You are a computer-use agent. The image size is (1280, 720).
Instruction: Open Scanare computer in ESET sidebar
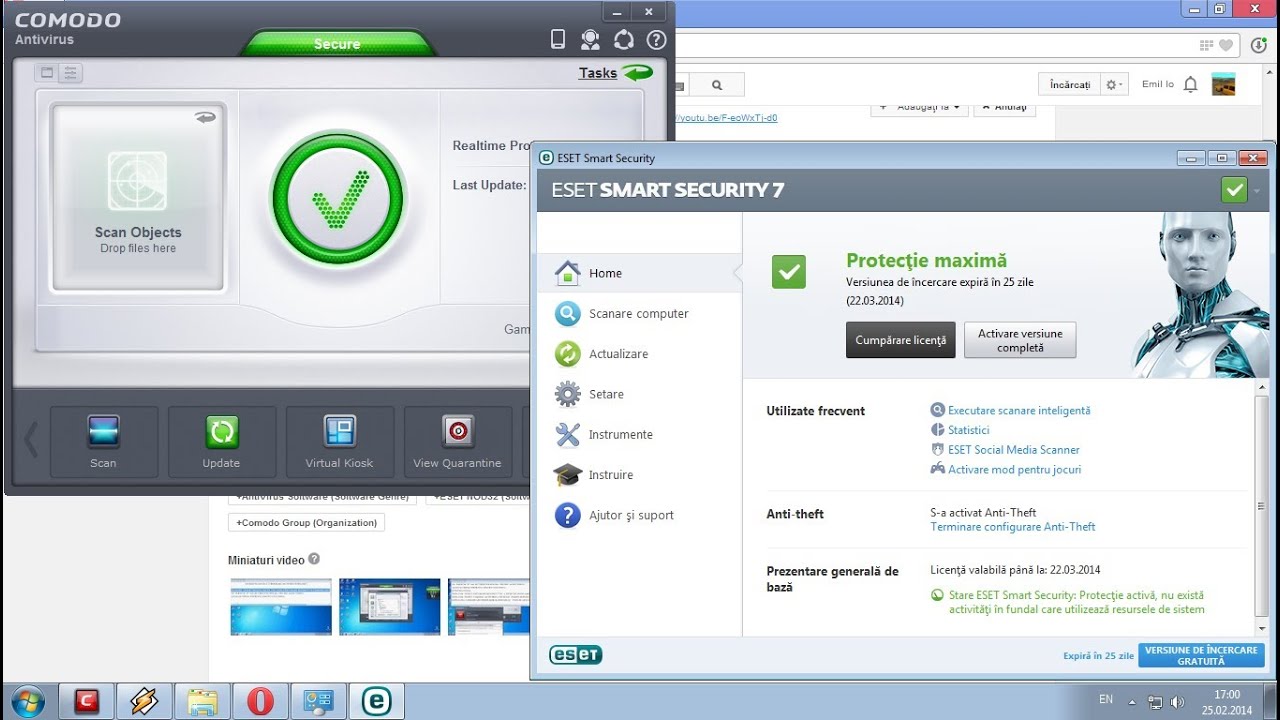[639, 314]
